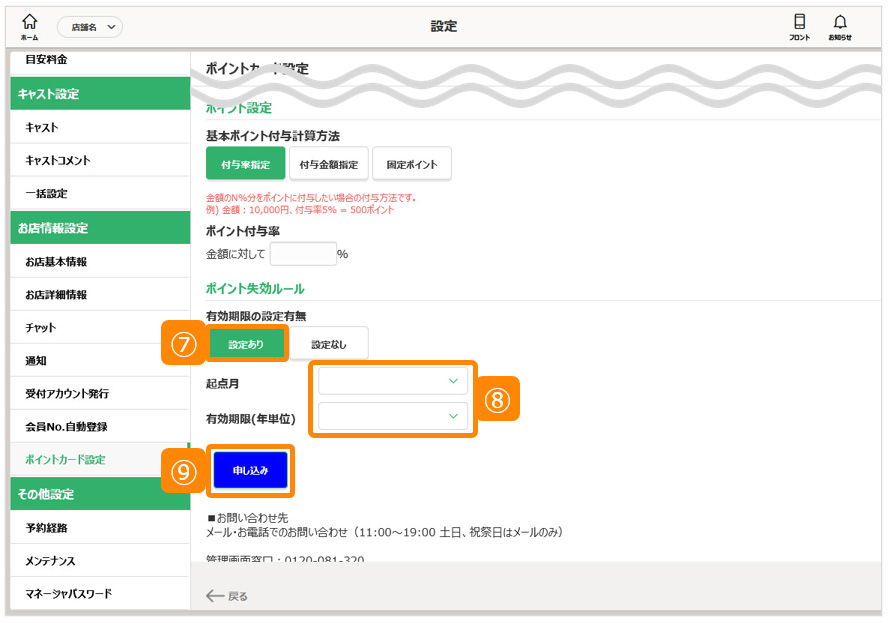Go to お店基本情報 settings
This screenshot has width=888, height=623.
(56, 261)
